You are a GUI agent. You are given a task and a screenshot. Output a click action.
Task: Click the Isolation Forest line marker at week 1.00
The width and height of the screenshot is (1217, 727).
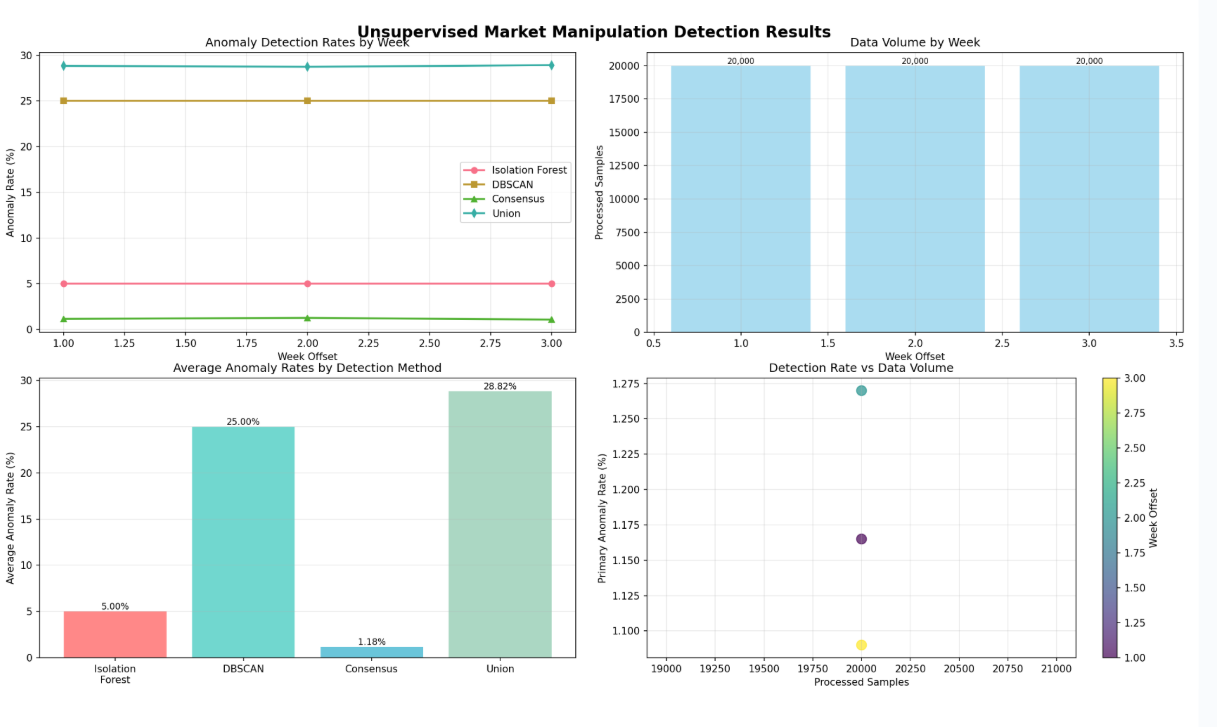(x=63, y=284)
